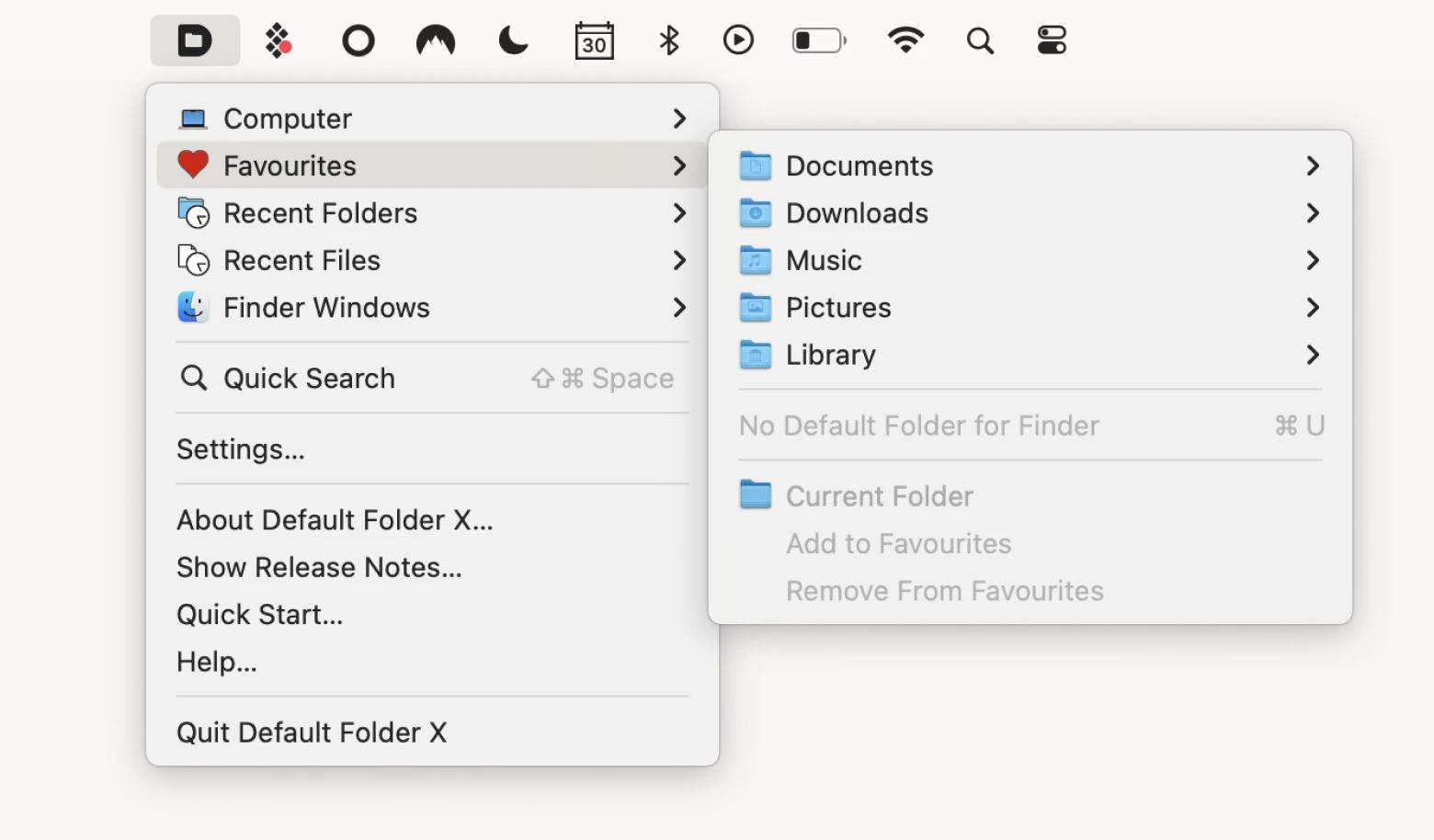
Task: Open Settings... from the menu
Action: coord(432,448)
